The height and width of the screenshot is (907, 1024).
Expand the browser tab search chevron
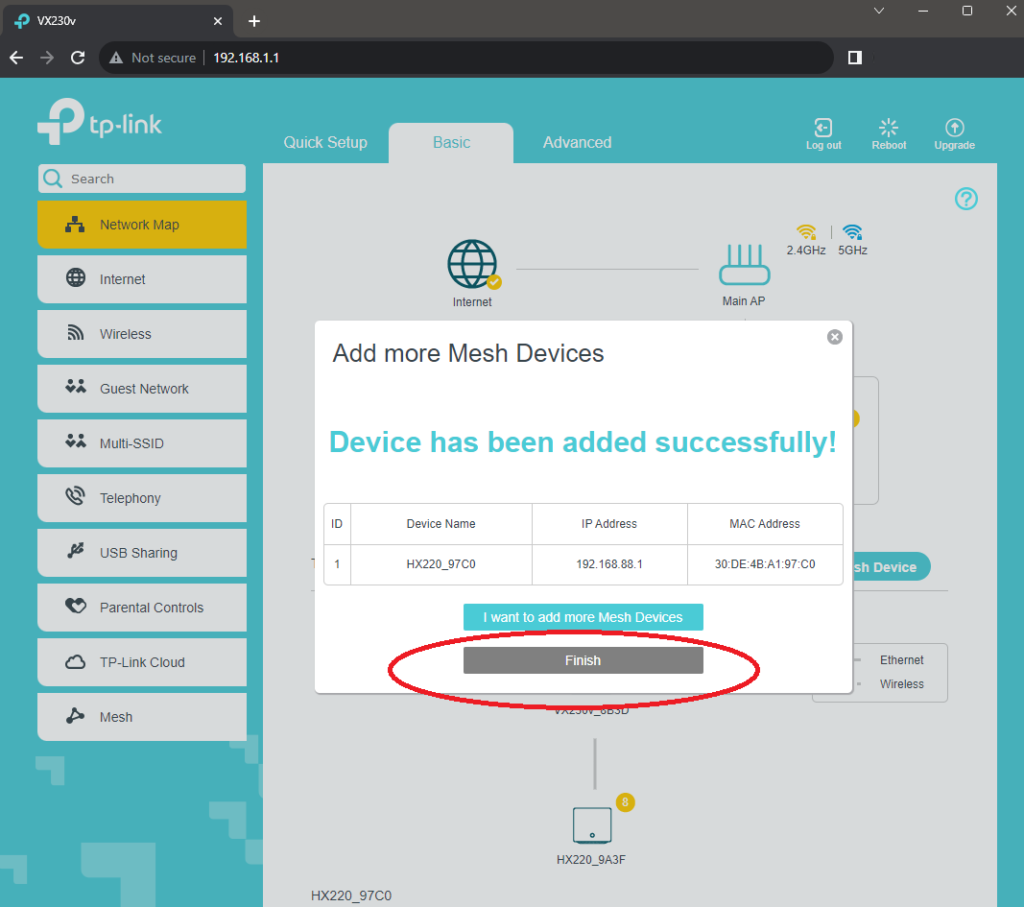(879, 11)
